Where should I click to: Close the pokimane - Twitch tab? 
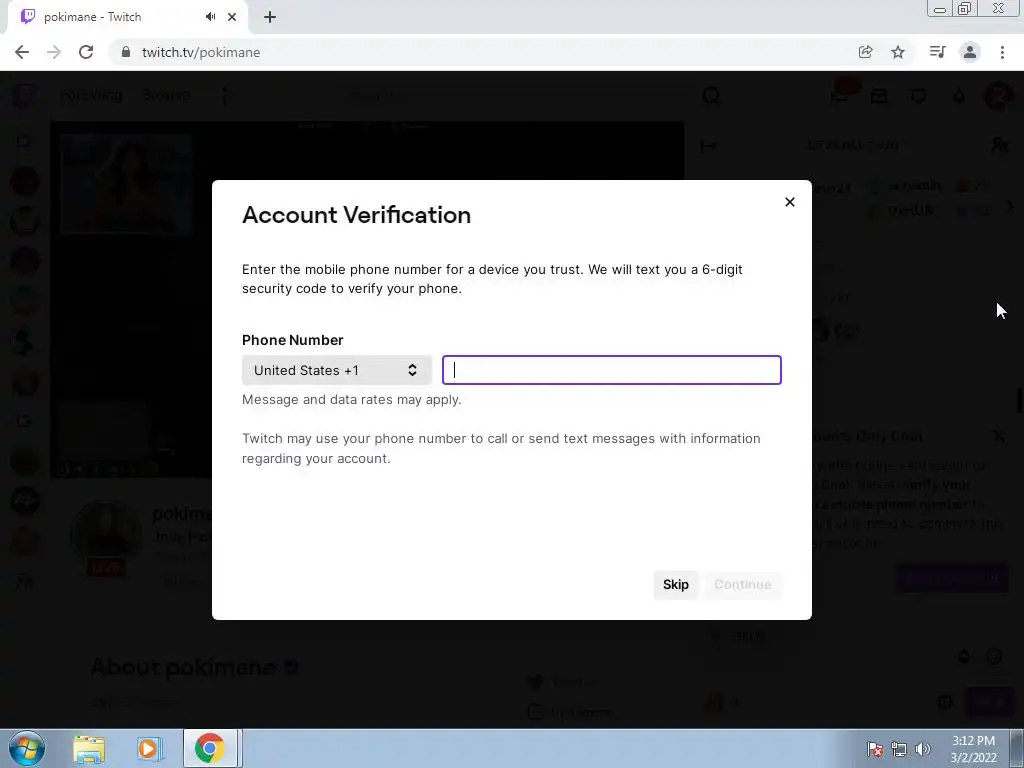[232, 17]
